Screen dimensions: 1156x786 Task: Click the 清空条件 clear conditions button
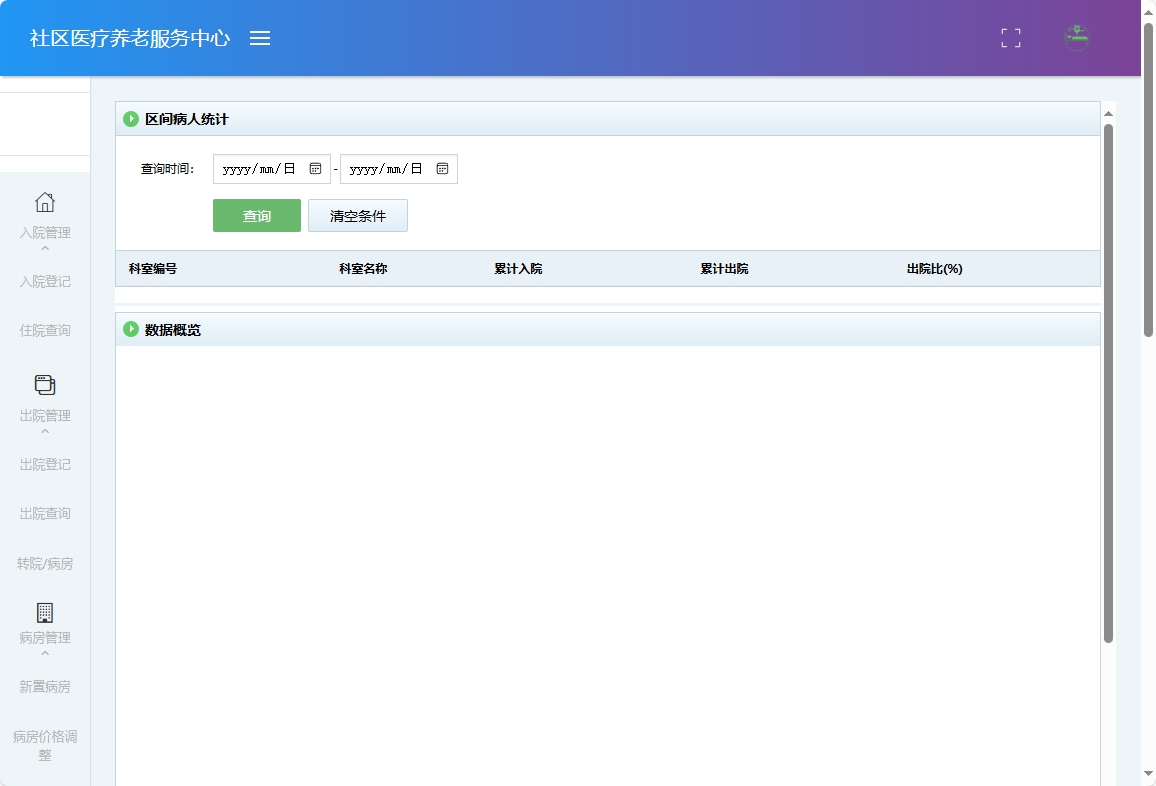click(357, 215)
